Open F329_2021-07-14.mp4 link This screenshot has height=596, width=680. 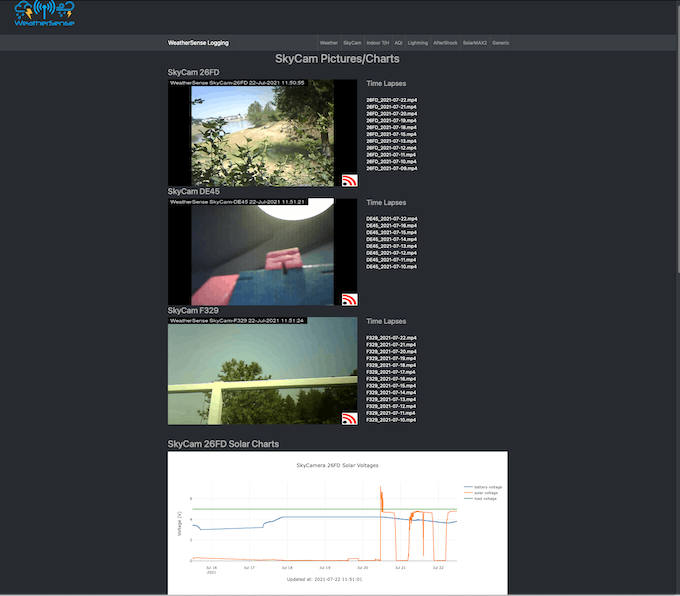391,393
